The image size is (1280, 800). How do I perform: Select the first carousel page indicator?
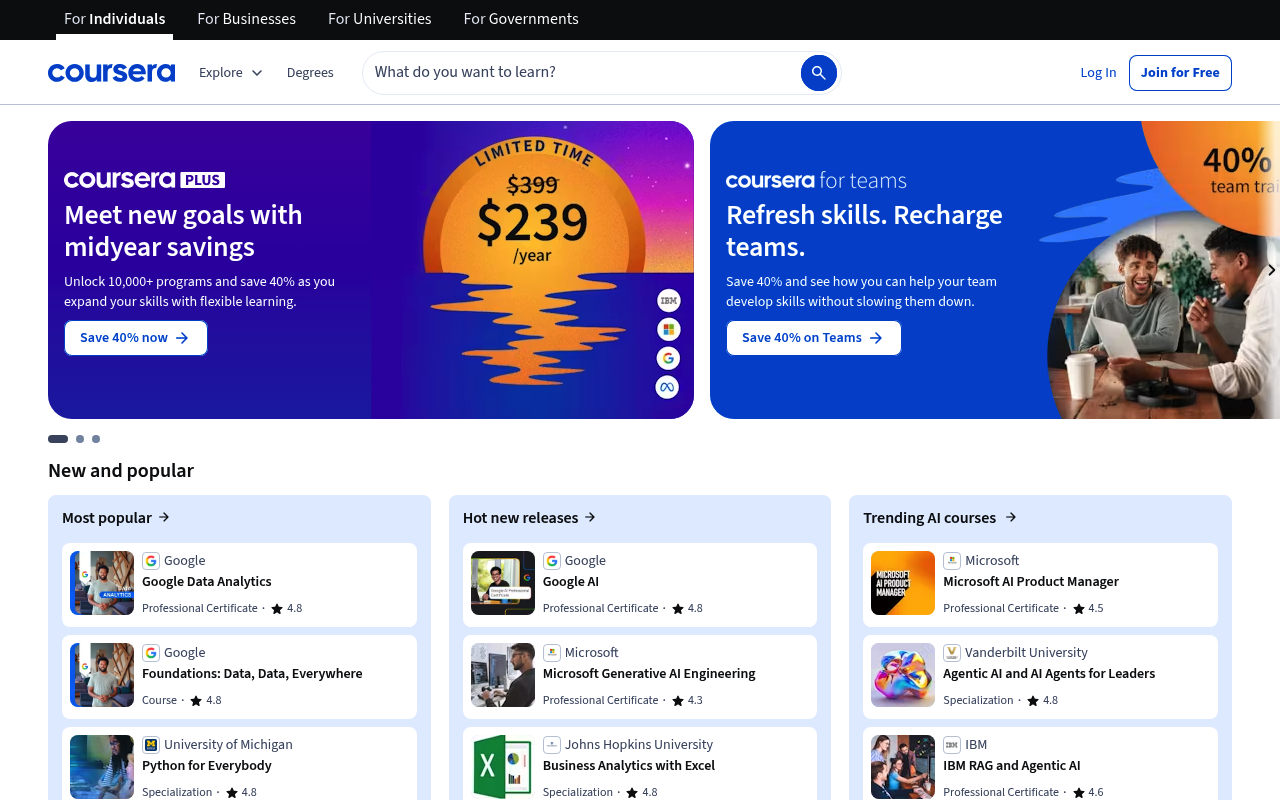[x=58, y=439]
